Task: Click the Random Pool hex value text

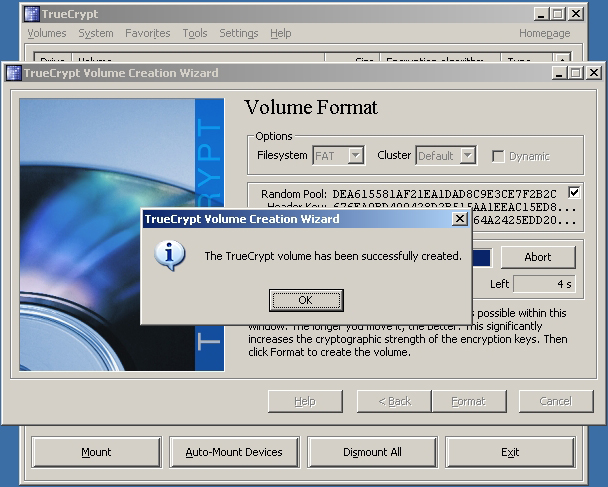Action: tap(444, 194)
